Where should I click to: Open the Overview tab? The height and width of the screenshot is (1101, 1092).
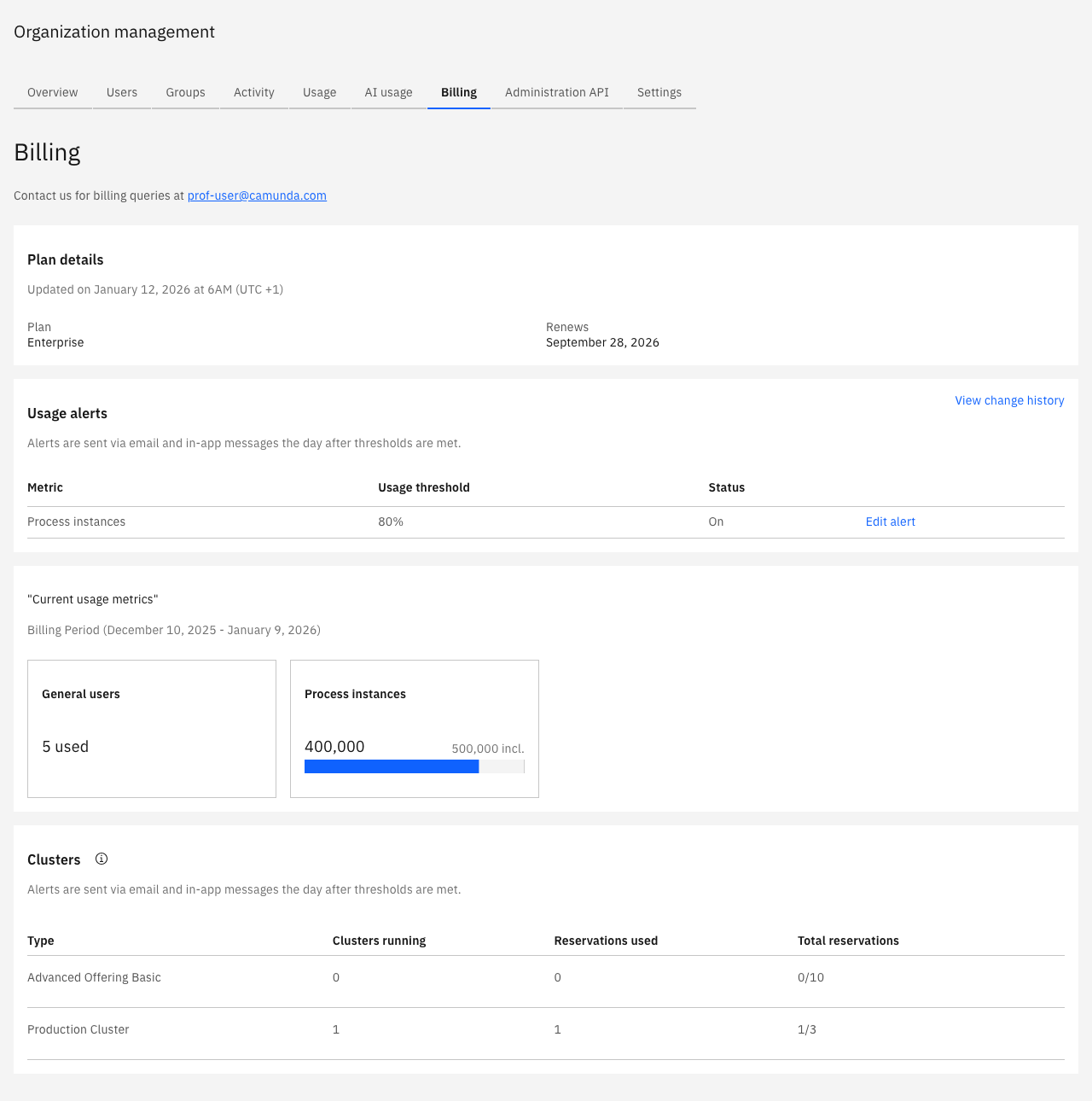pos(53,92)
